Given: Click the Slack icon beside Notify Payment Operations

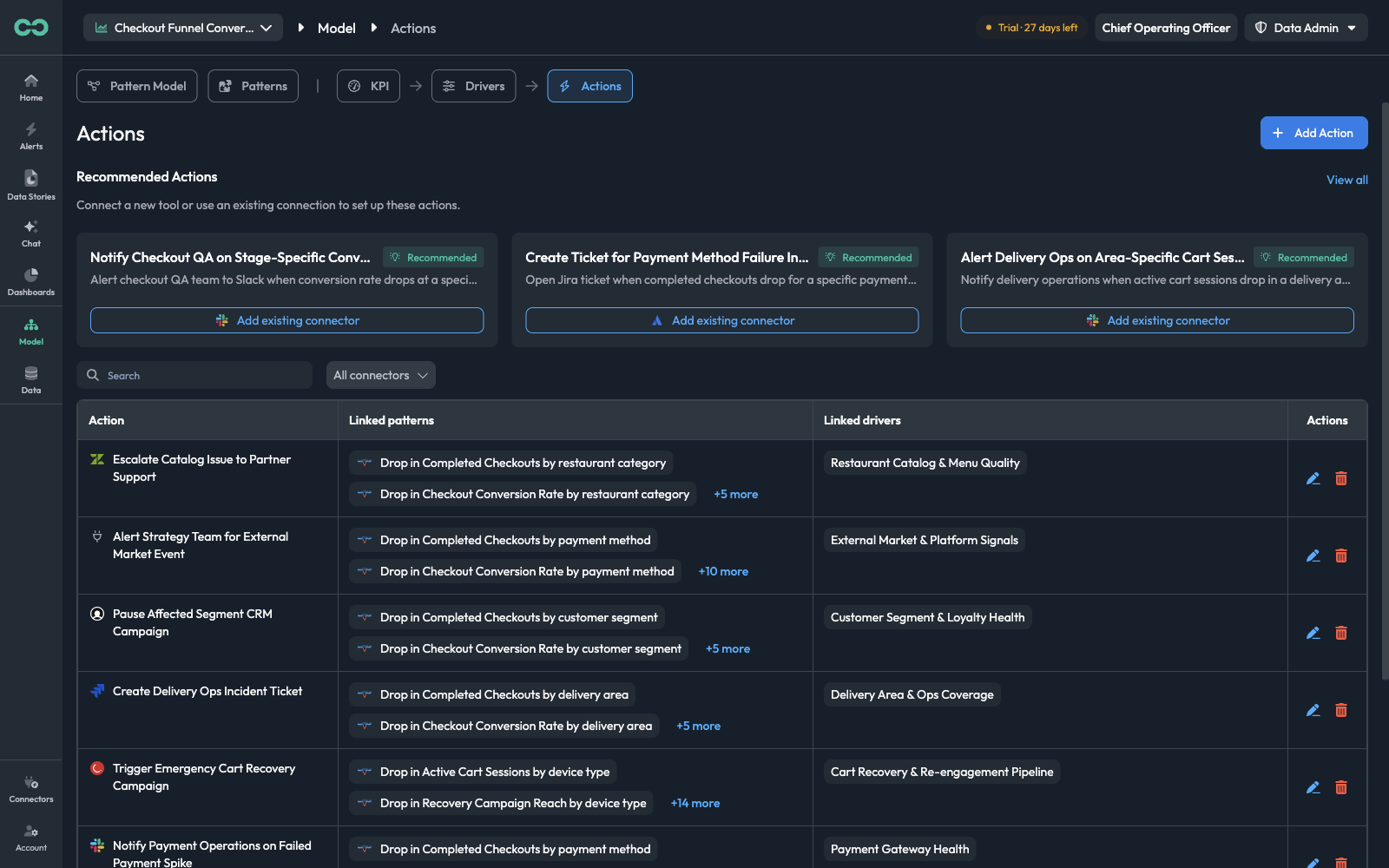Looking at the screenshot, I should [x=97, y=845].
